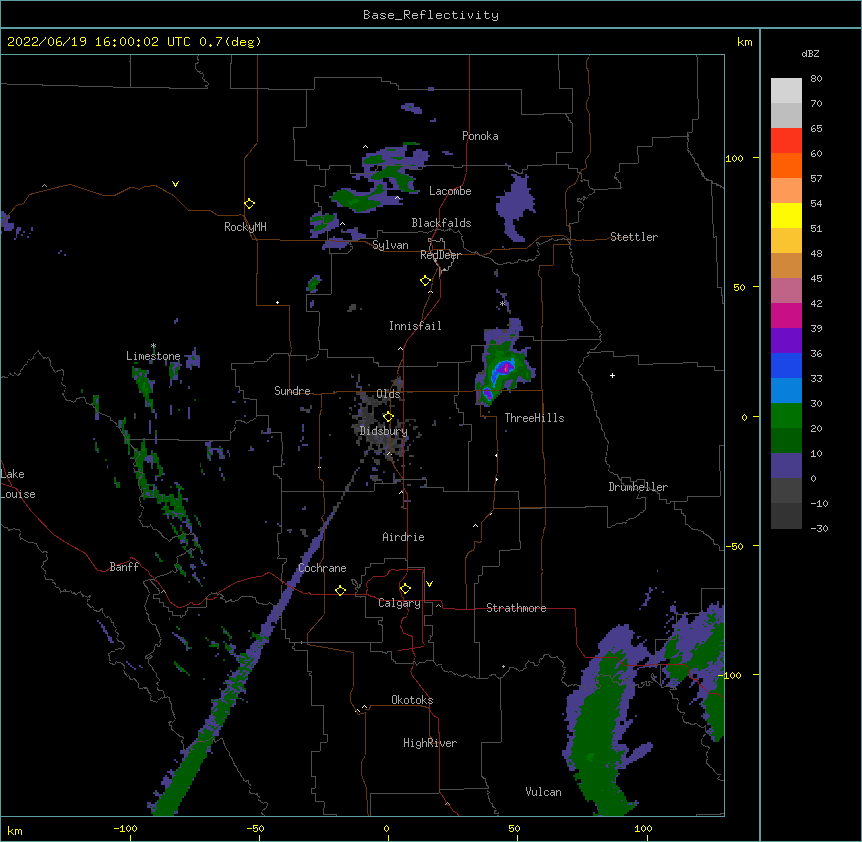Click the yellow diamond marker under Cochrane

tap(340, 590)
